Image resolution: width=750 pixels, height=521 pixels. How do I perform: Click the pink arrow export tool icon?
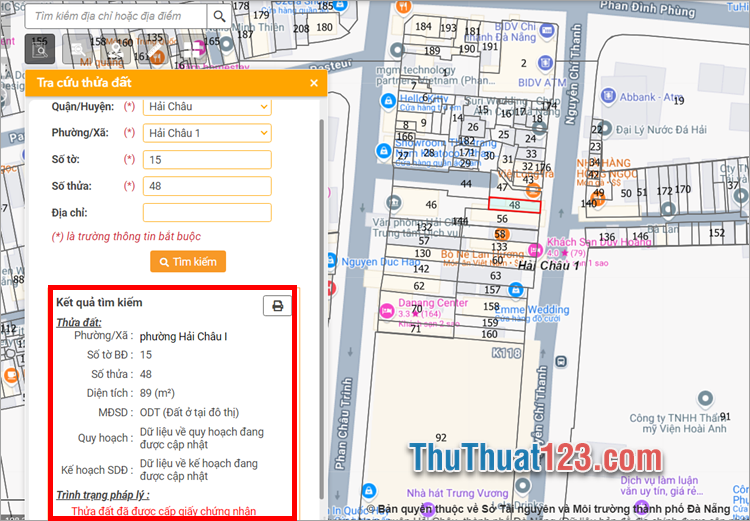[x=191, y=49]
